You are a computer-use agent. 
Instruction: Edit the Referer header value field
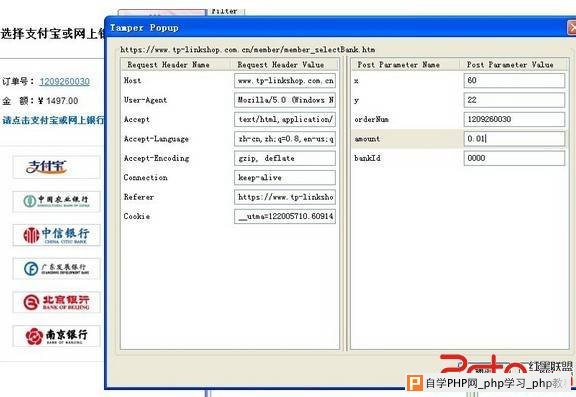pyautogui.click(x=285, y=197)
